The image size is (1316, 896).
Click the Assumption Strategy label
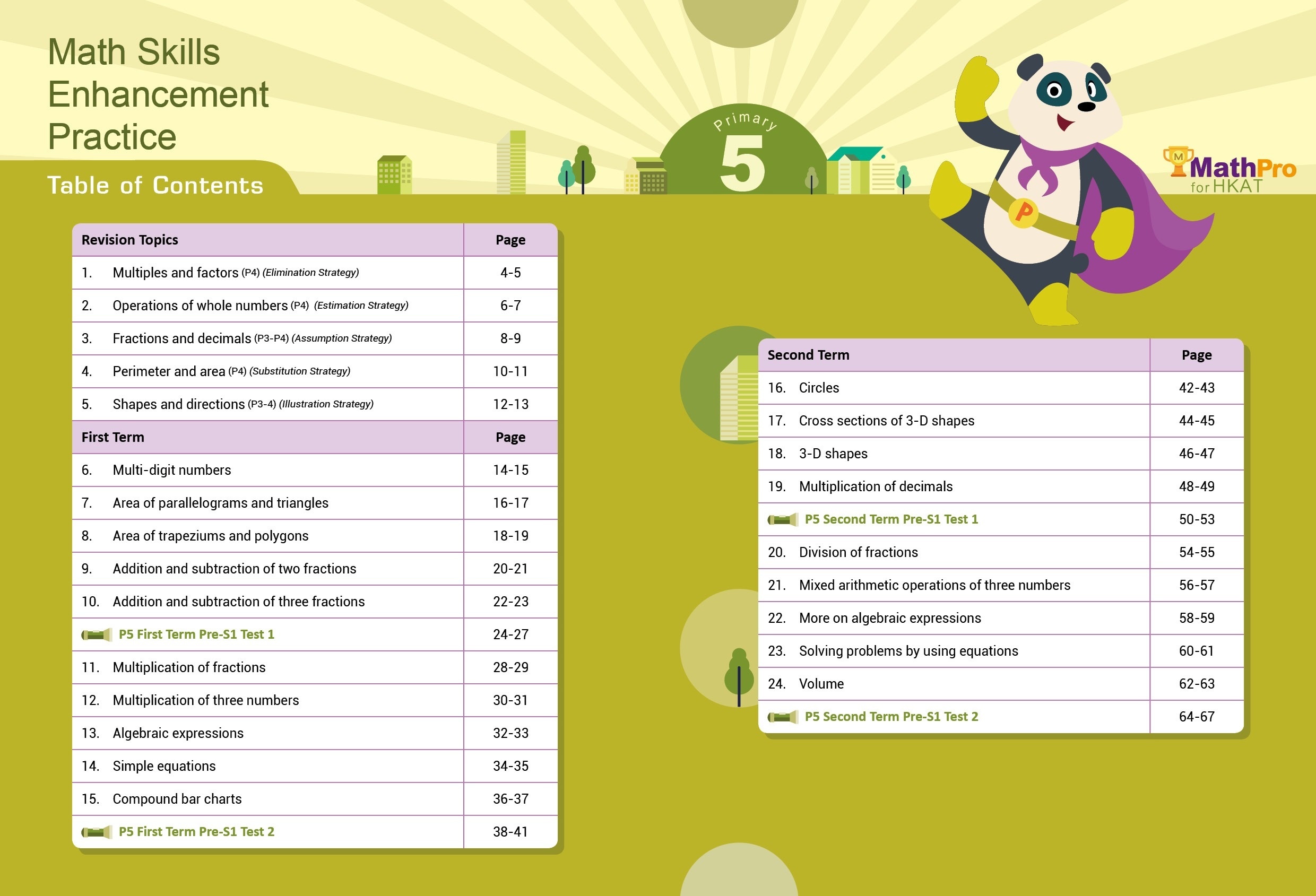341,338
